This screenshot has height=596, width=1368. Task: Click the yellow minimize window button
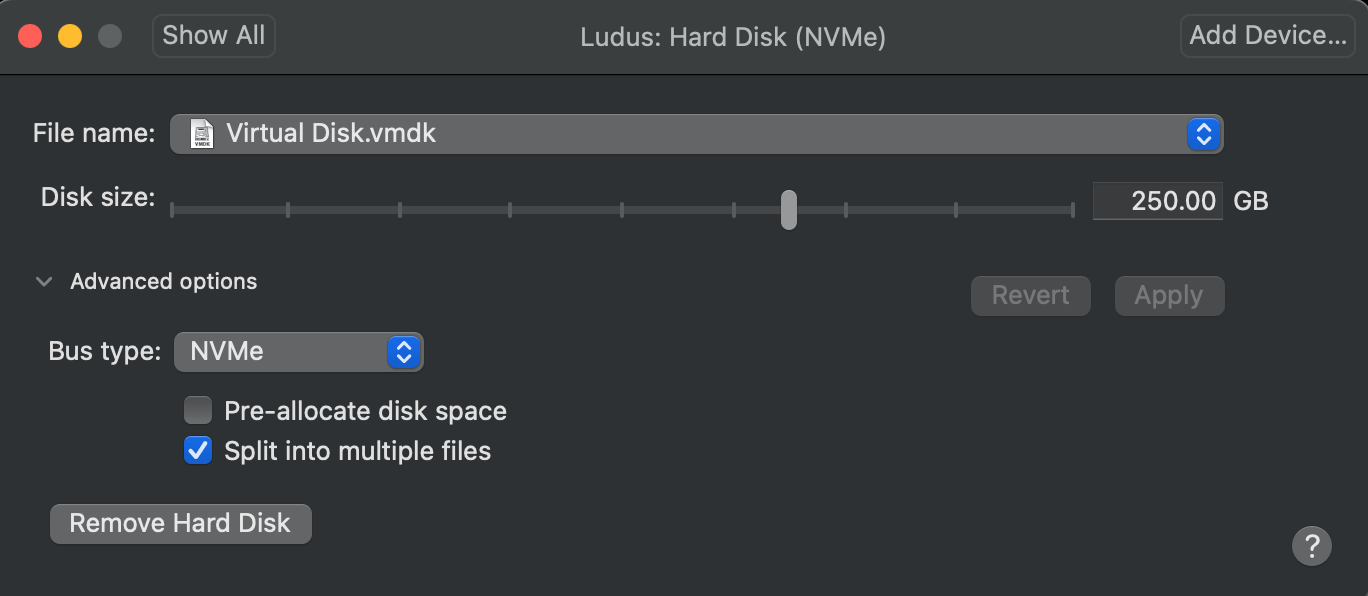click(x=70, y=36)
